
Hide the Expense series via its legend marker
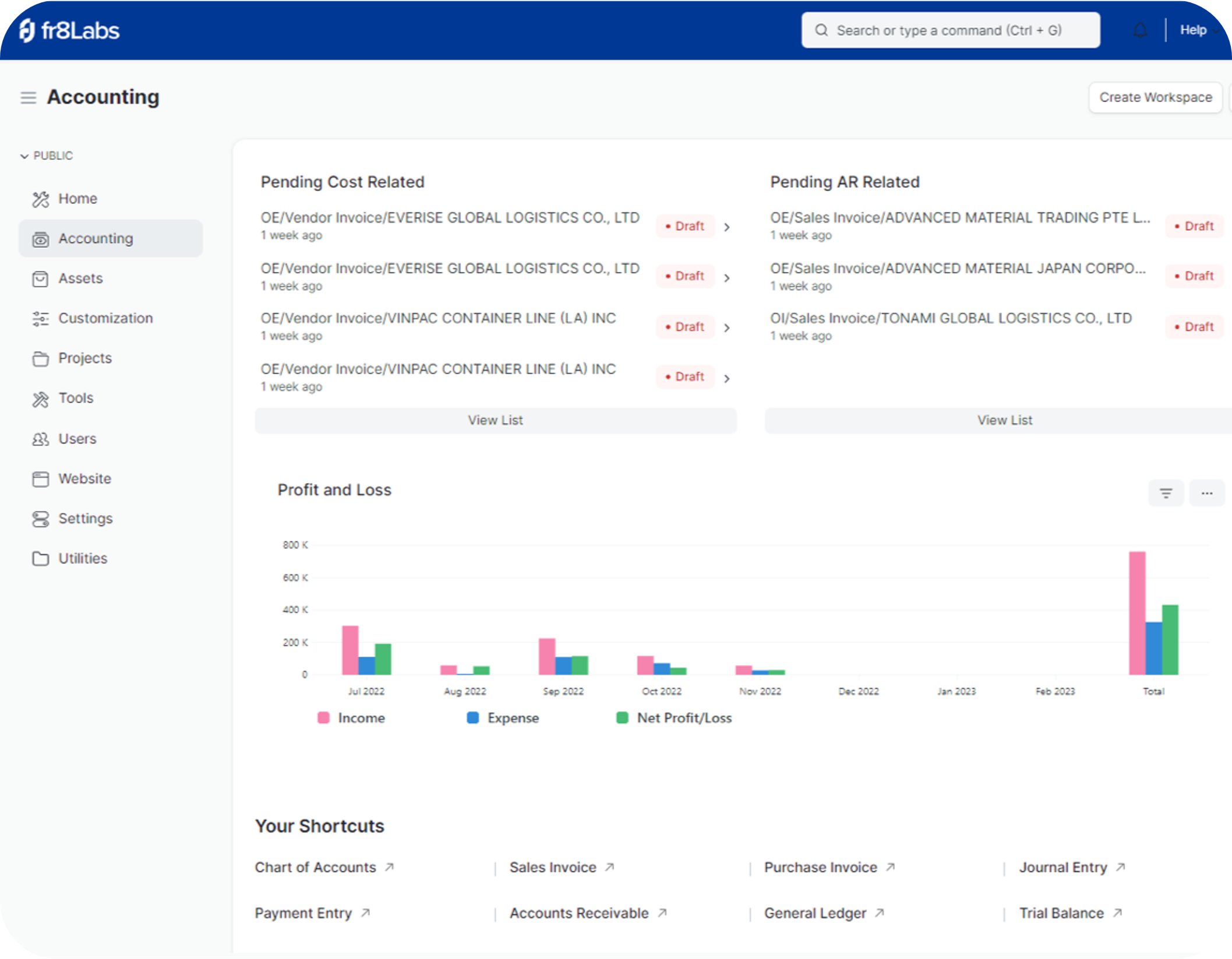(472, 718)
